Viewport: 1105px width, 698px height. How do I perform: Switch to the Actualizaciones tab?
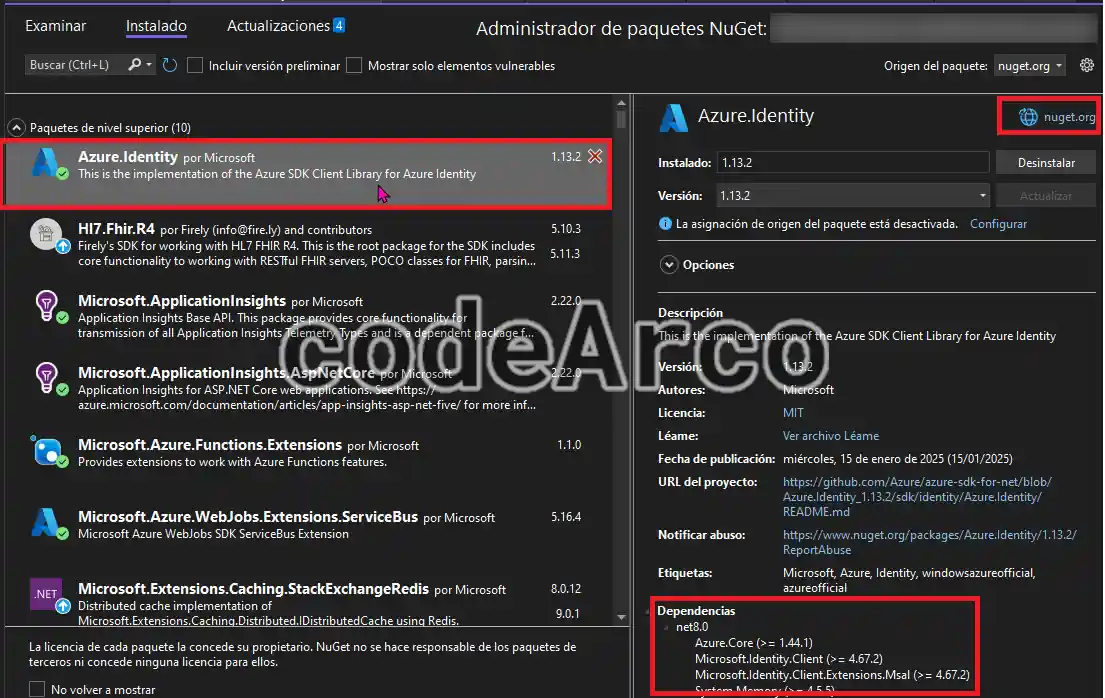pos(278,26)
